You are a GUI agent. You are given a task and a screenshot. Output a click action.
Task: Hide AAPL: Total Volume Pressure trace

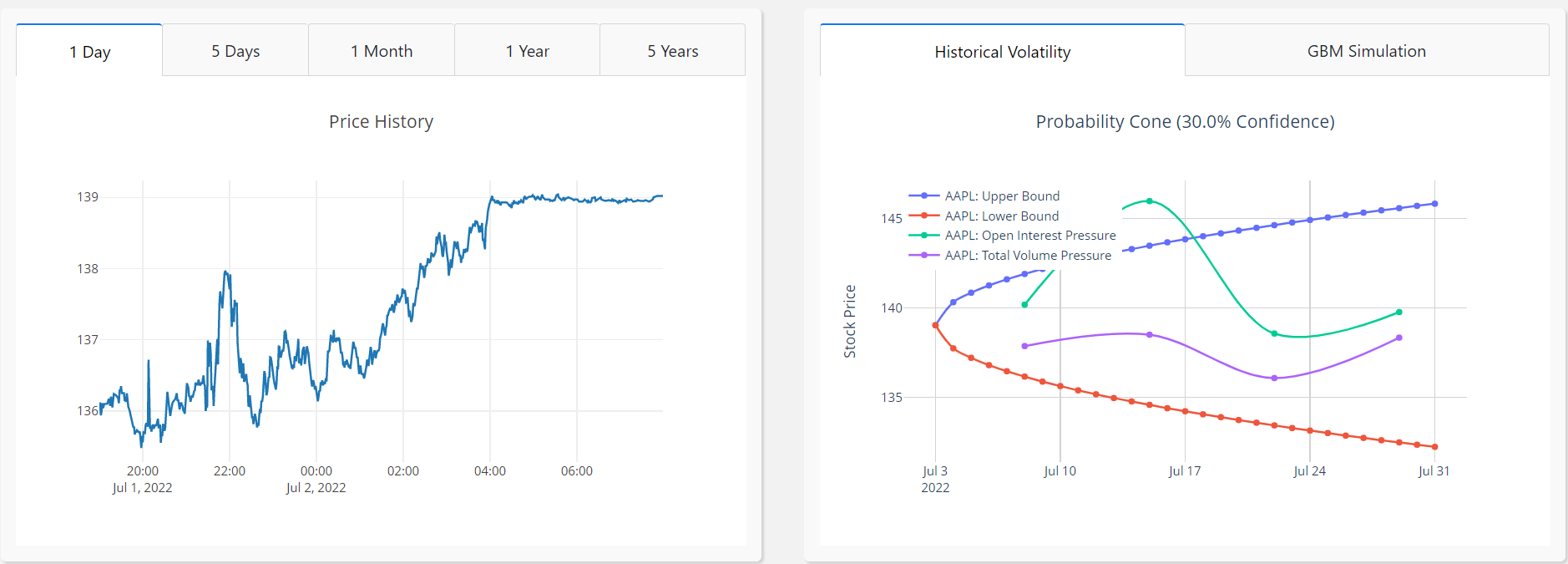(1028, 256)
